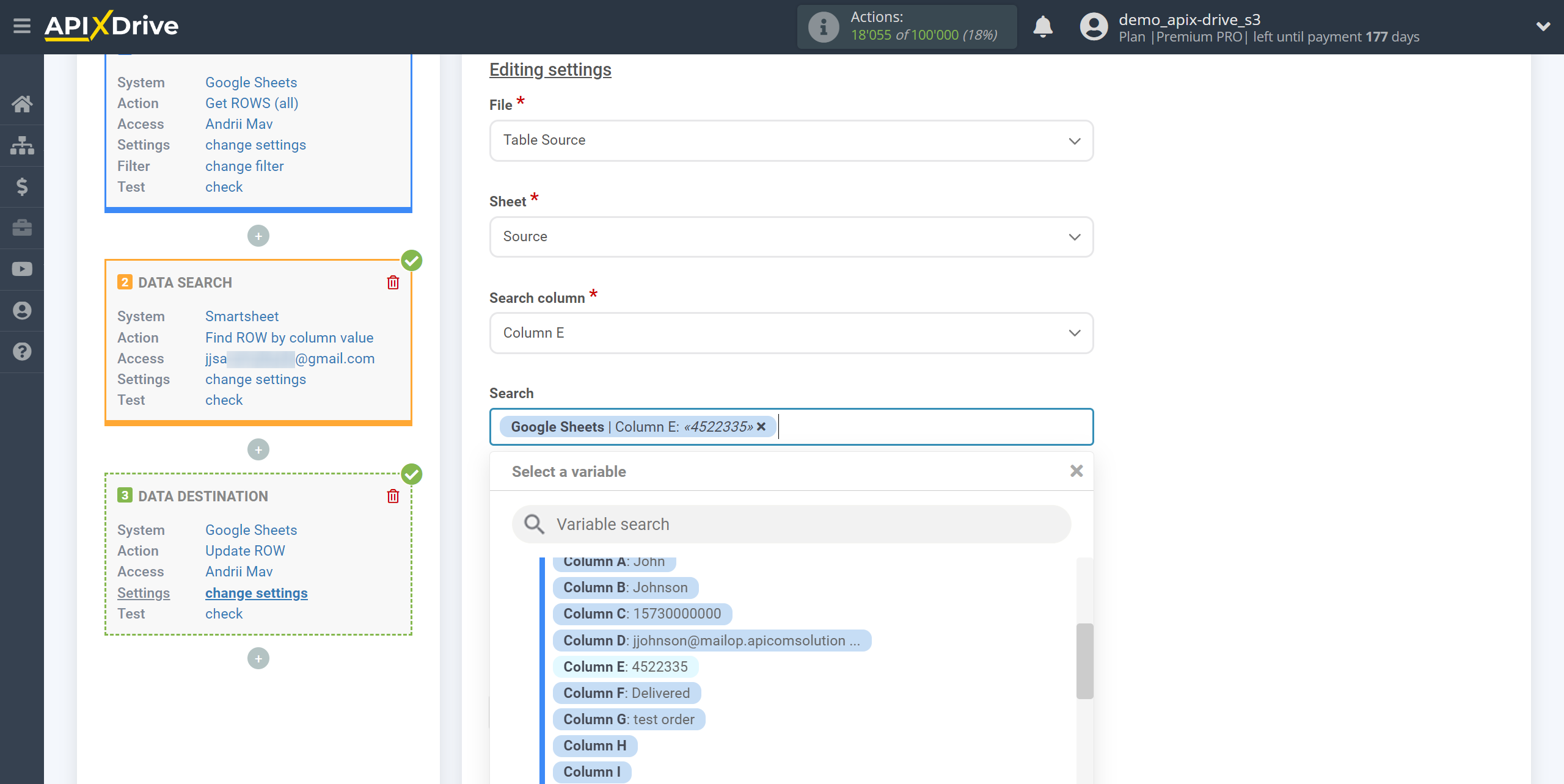The image size is (1564, 784).
Task: Select variable Column C: 15730000000
Action: 642,614
